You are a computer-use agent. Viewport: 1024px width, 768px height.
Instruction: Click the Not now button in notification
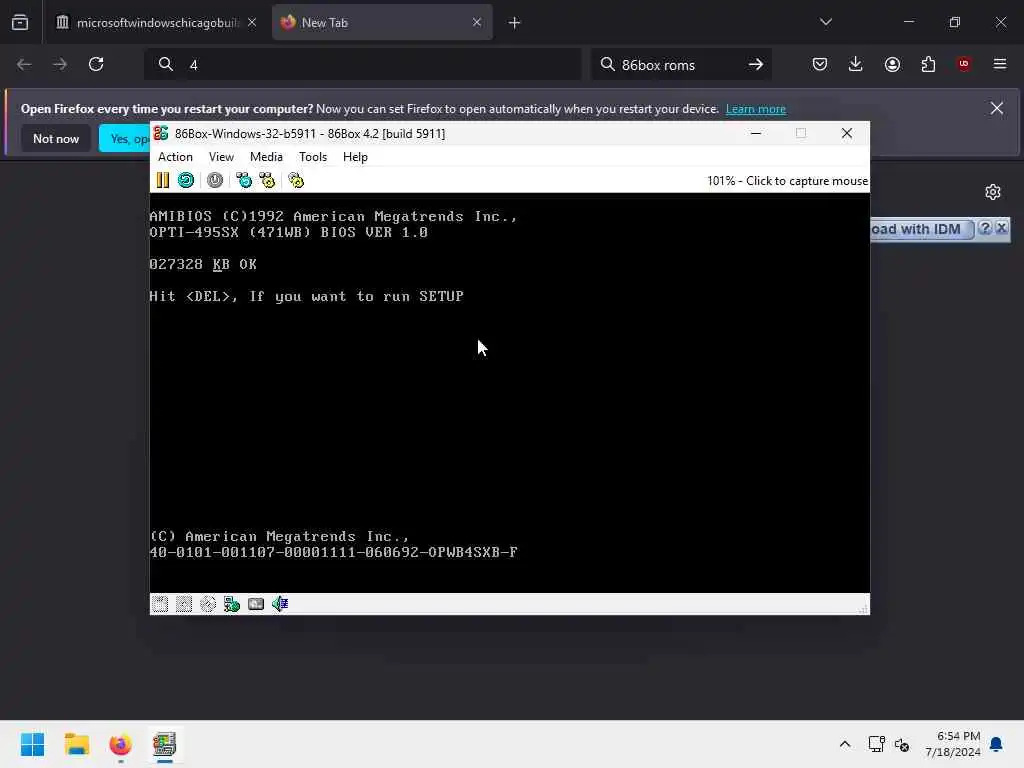[56, 138]
